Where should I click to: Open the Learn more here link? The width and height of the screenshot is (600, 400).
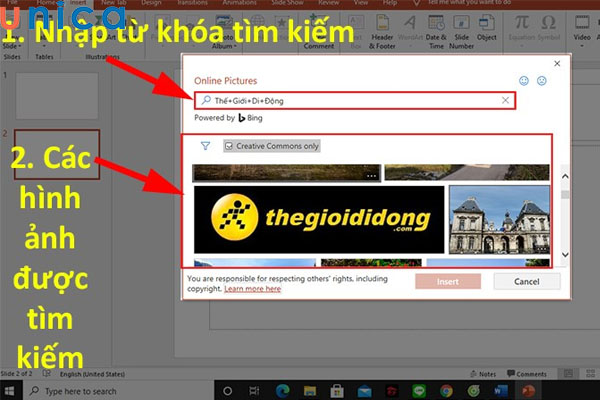[x=253, y=289]
